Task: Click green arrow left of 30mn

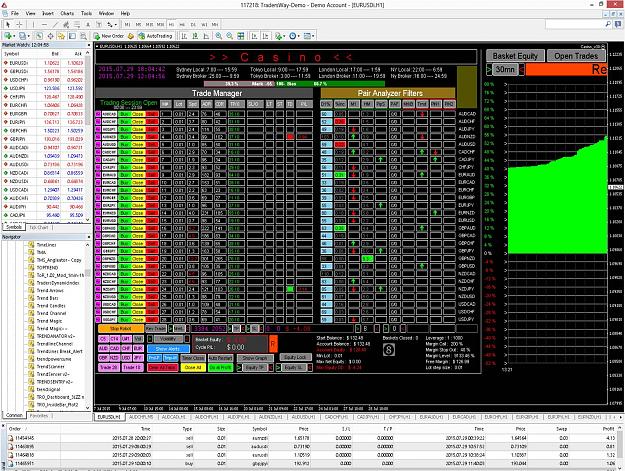Action: 489,69
